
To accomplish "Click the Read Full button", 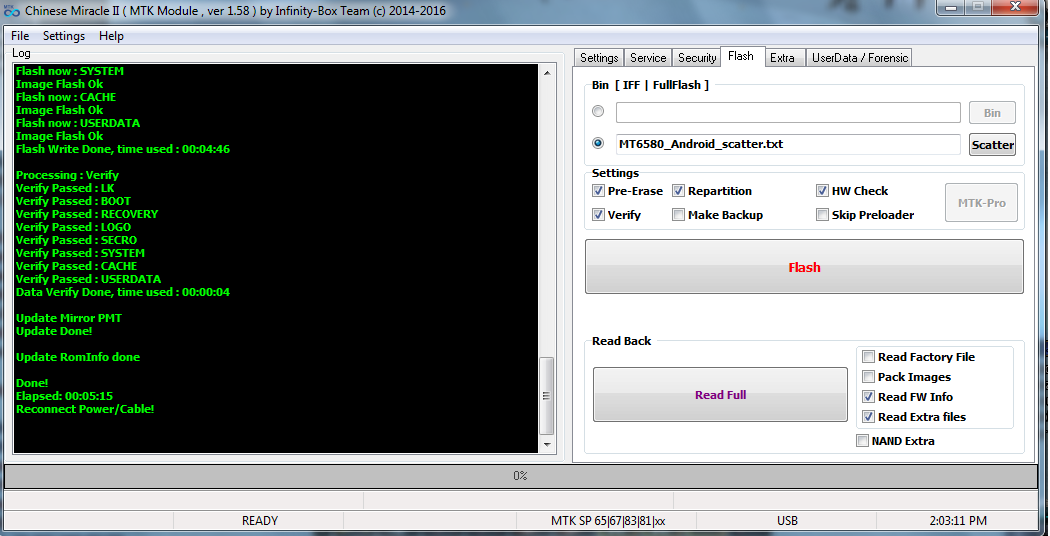I will [x=720, y=395].
